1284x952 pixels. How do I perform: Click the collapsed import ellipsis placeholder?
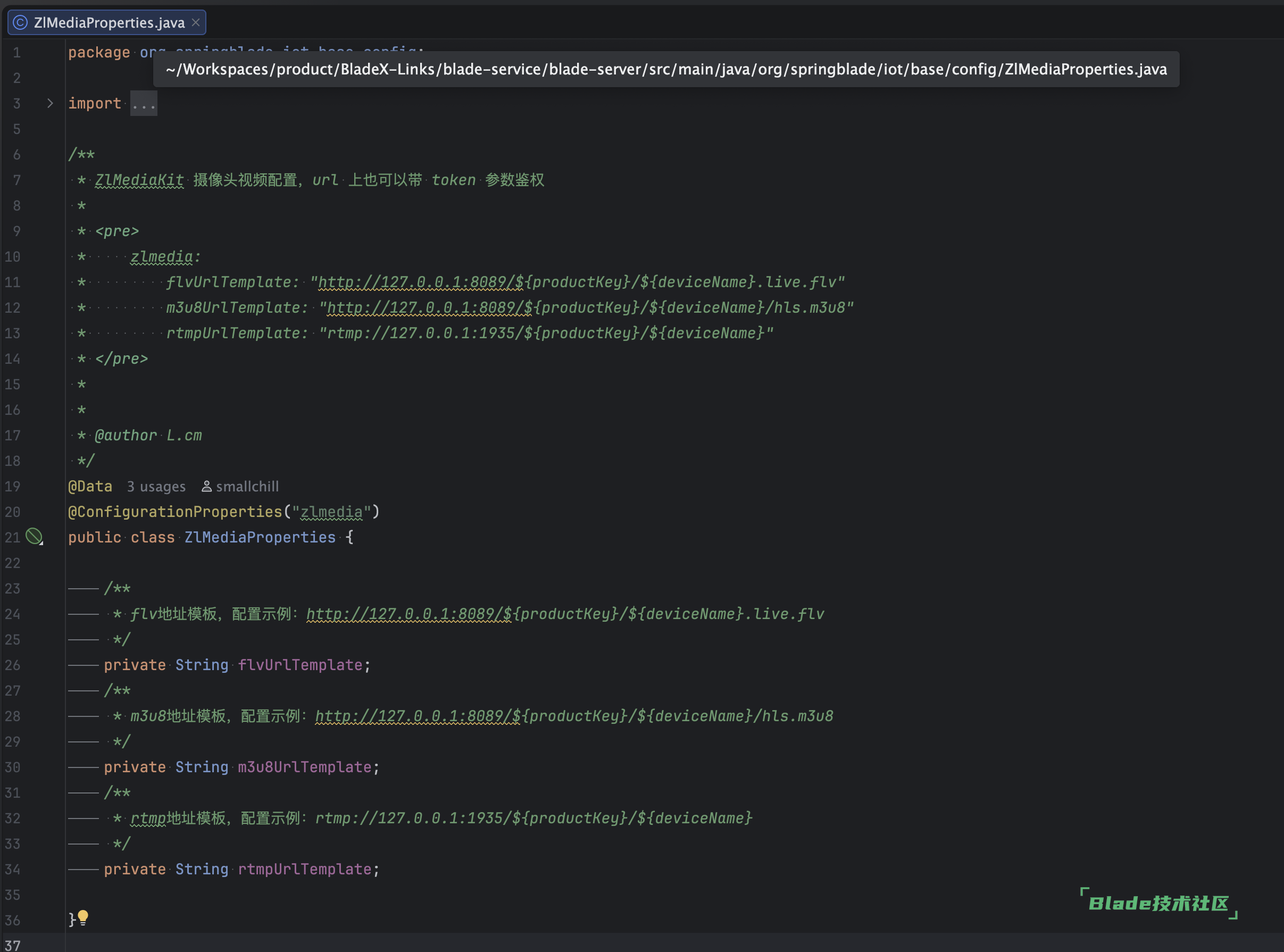(x=144, y=104)
